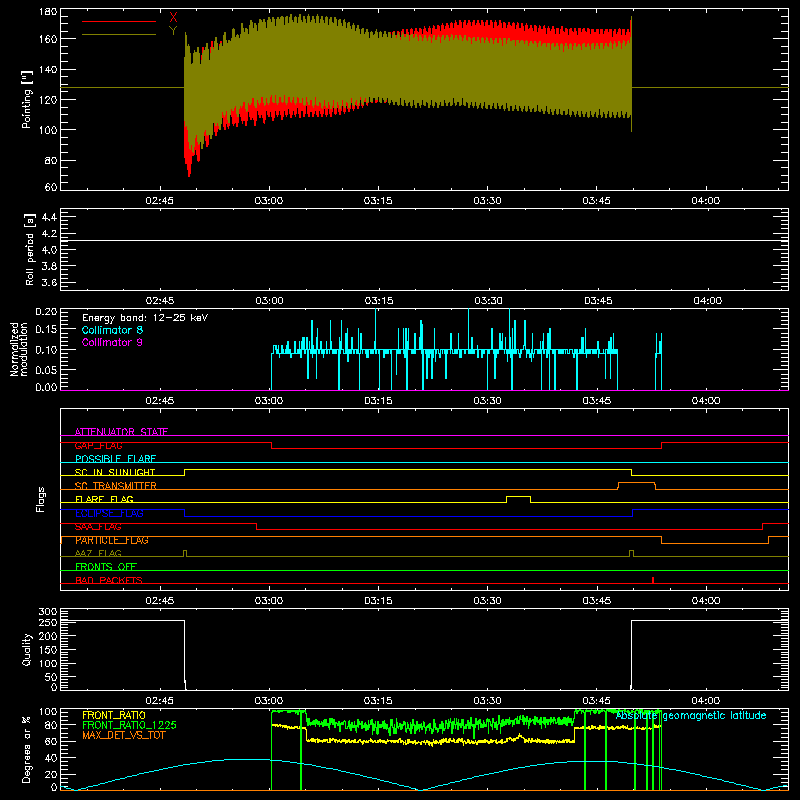Image resolution: width=800 pixels, height=800 pixels.
Task: Click the red BAD_PACKETS spike marker
Action: tap(653, 580)
